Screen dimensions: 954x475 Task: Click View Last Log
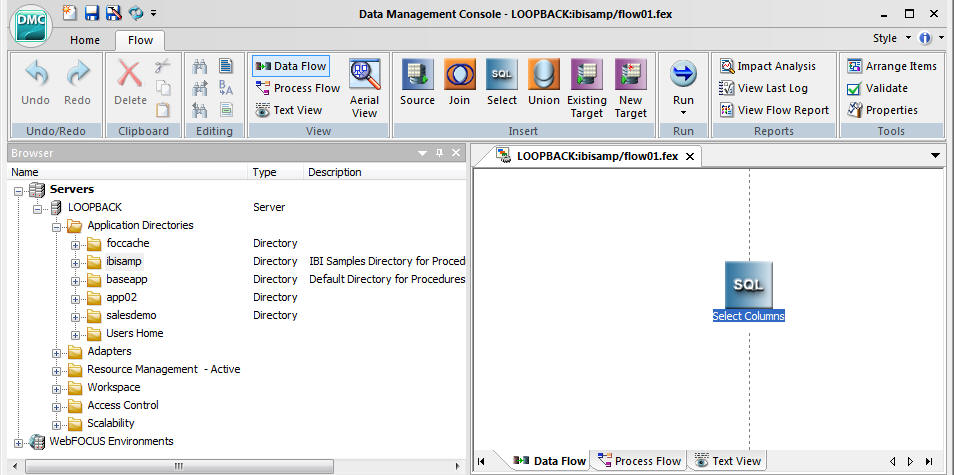[x=764, y=88]
